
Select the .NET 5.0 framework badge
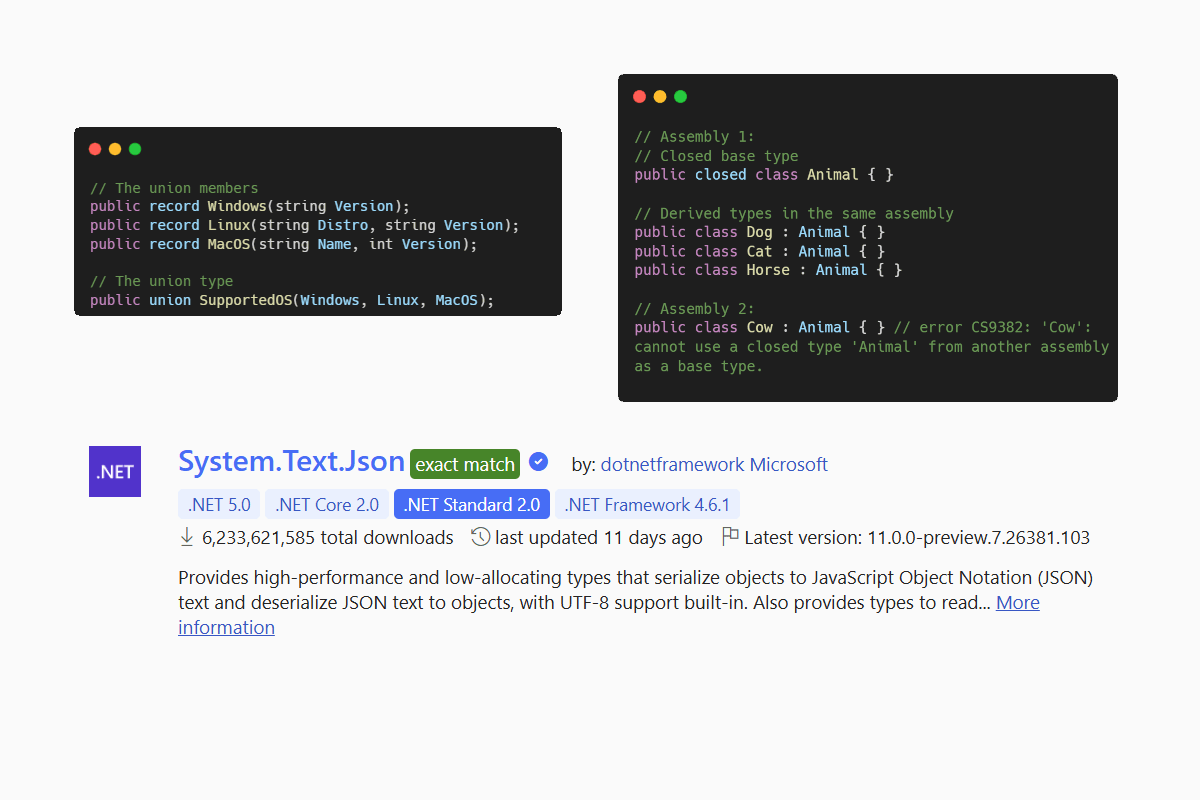219,505
